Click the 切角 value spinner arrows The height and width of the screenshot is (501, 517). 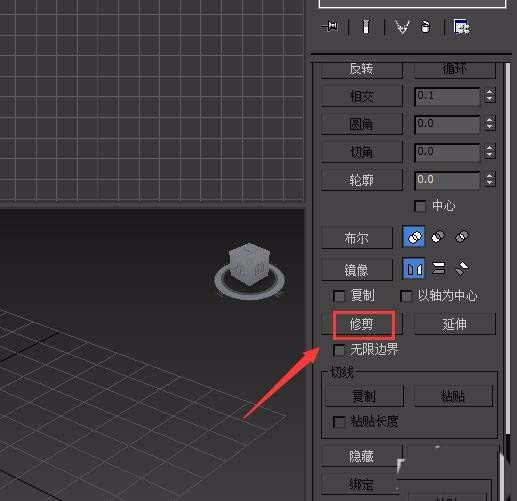click(x=490, y=152)
